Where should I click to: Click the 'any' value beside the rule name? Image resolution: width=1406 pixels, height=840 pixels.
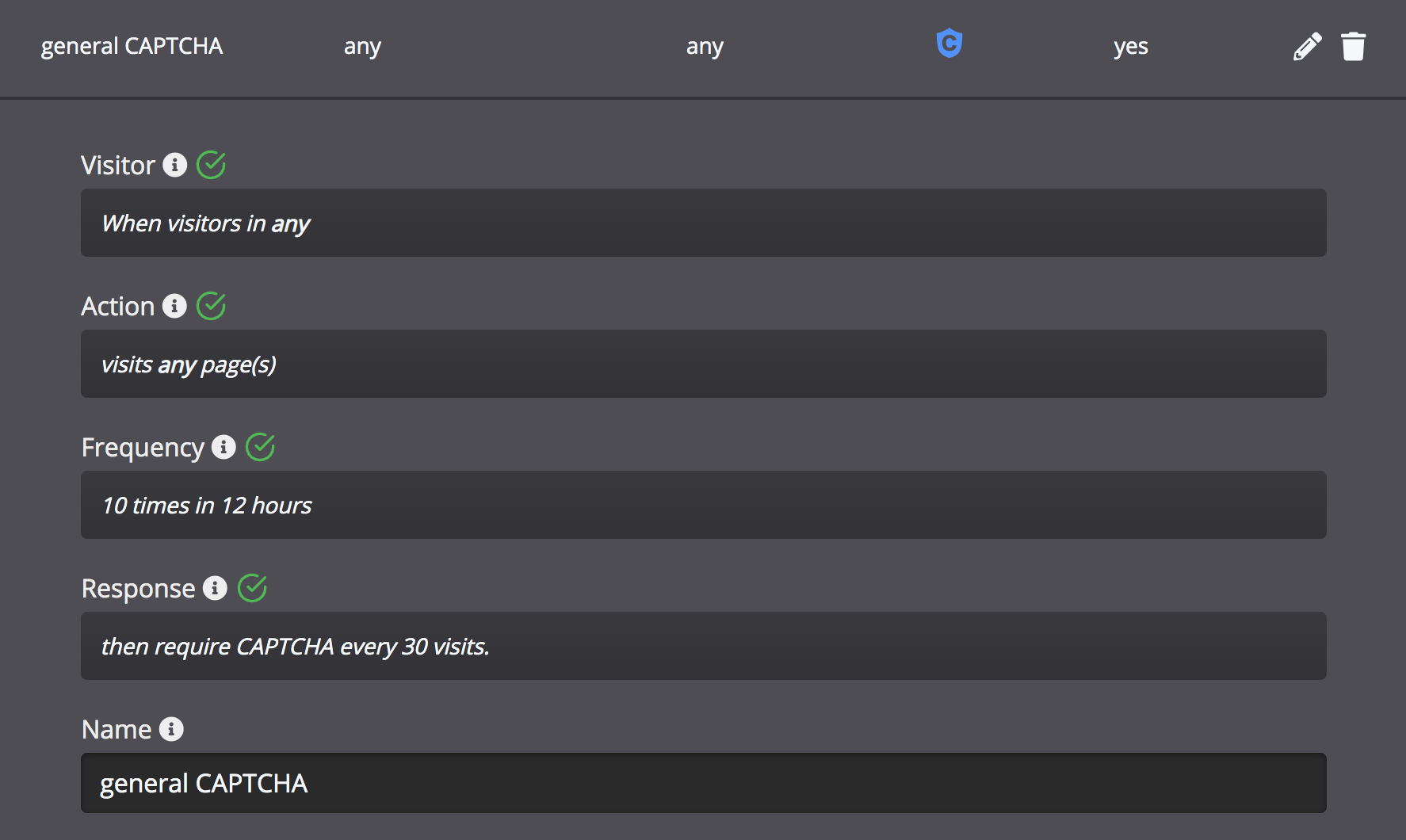tap(362, 47)
